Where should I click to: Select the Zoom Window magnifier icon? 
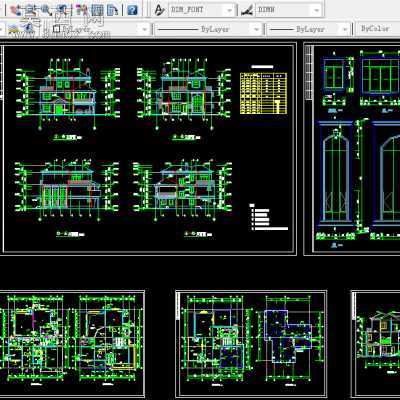(47, 10)
